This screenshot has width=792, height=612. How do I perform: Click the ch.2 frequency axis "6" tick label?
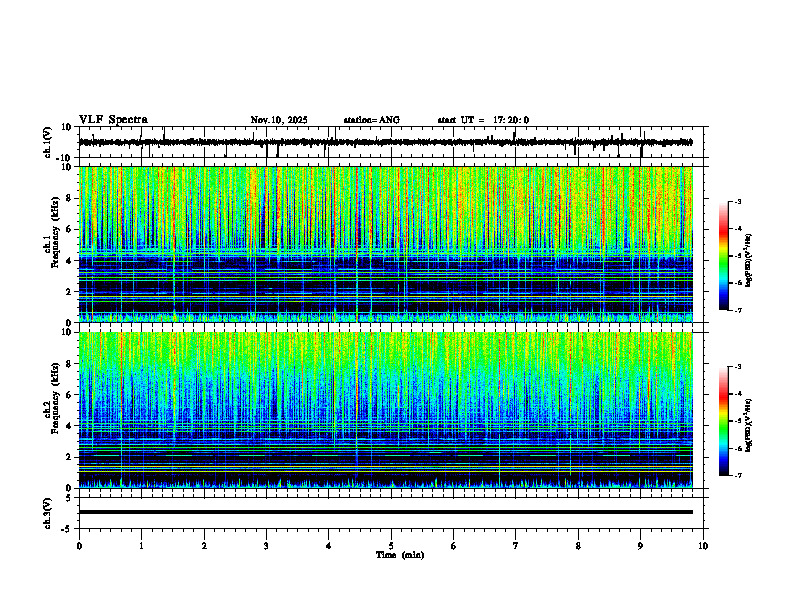pyautogui.click(x=70, y=395)
